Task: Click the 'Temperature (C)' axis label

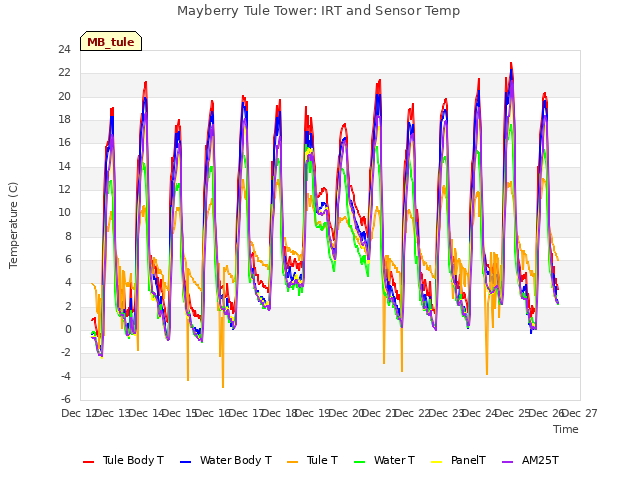Action: tap(13, 225)
